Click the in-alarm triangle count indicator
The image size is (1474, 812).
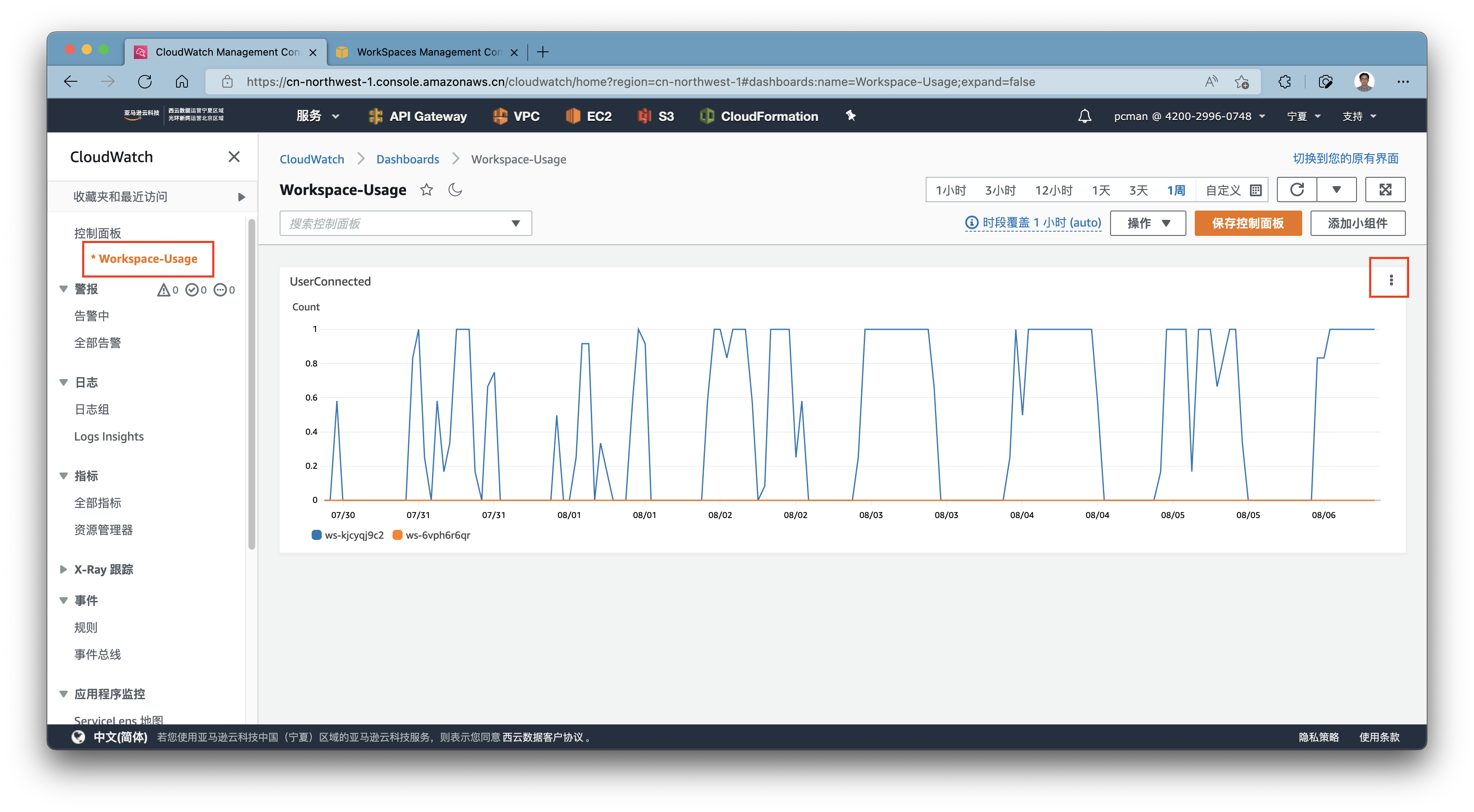point(168,290)
